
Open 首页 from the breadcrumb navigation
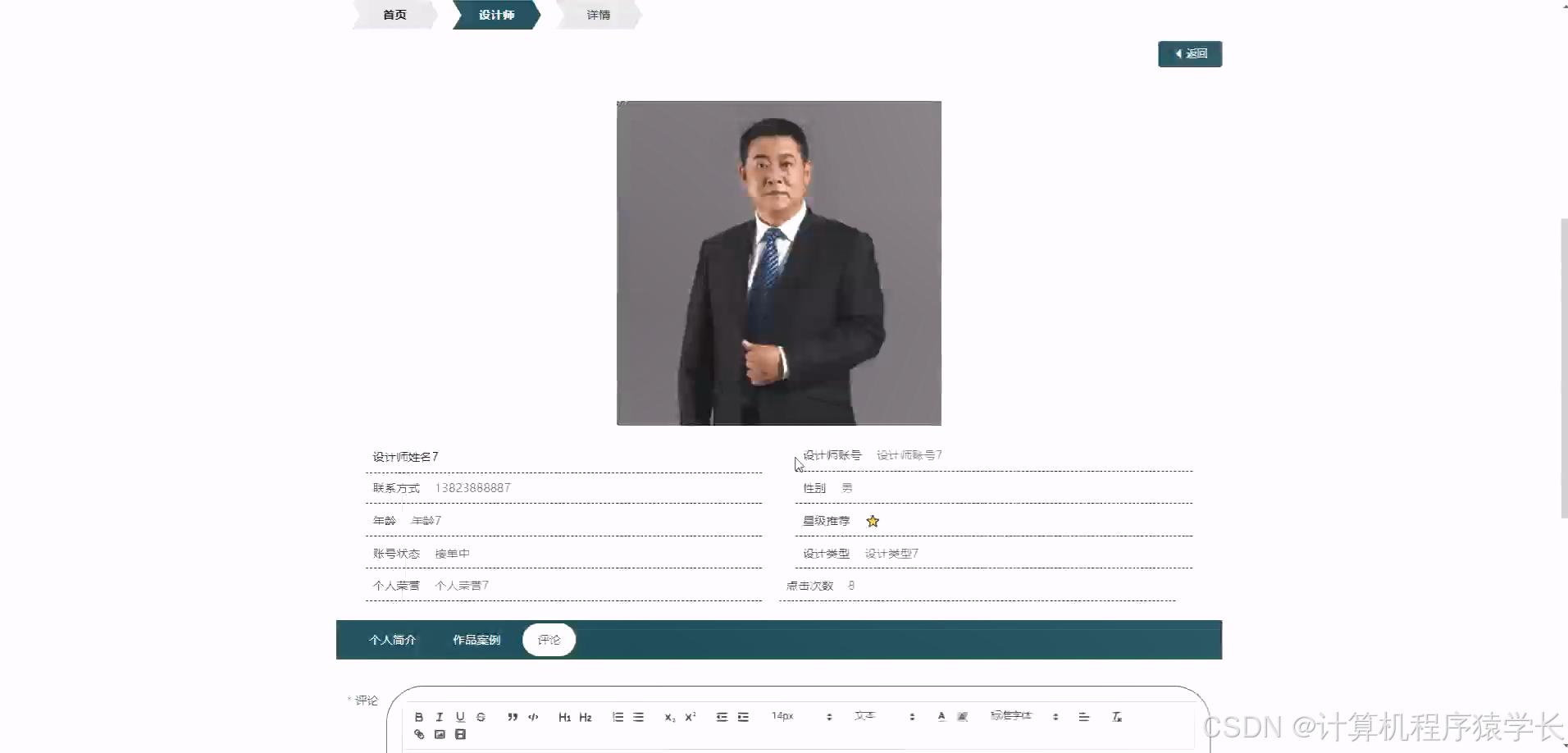click(394, 14)
